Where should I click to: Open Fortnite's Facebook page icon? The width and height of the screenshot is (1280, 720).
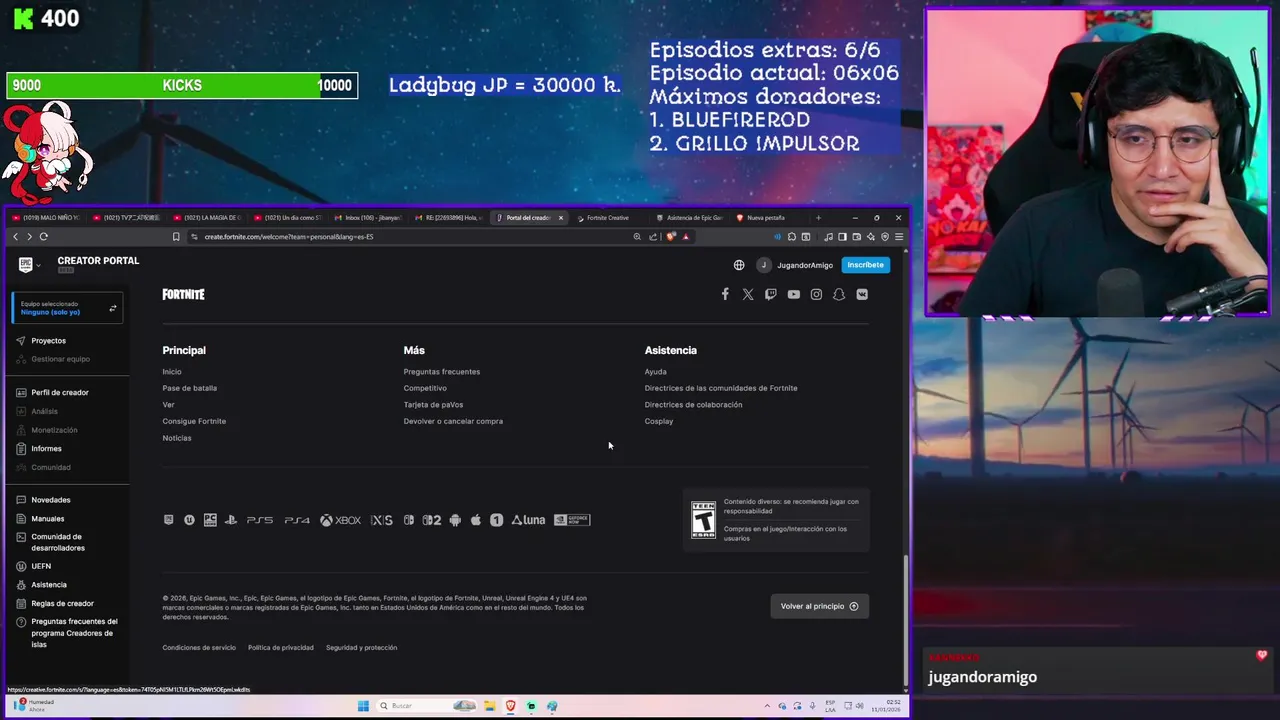tap(725, 294)
